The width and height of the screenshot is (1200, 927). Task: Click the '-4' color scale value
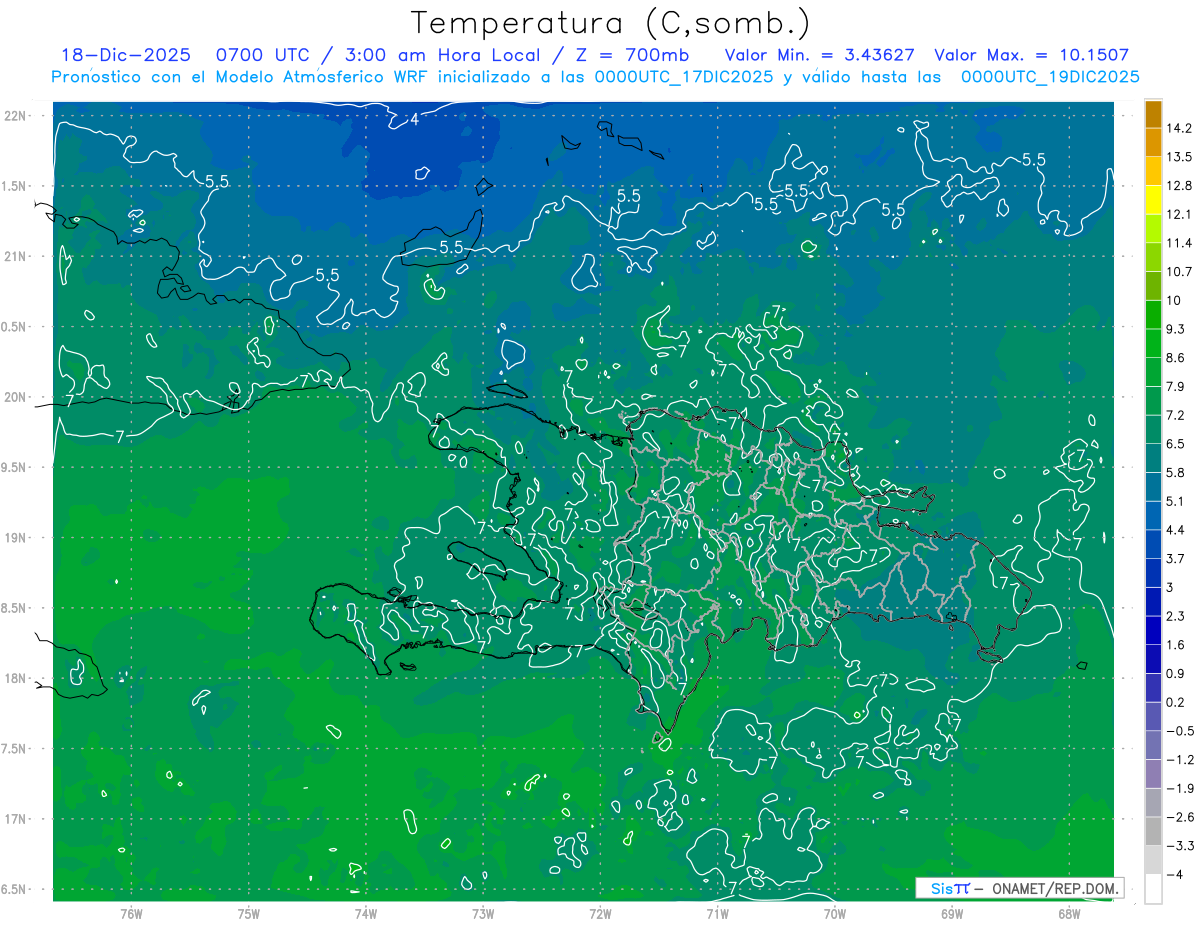1176,874
